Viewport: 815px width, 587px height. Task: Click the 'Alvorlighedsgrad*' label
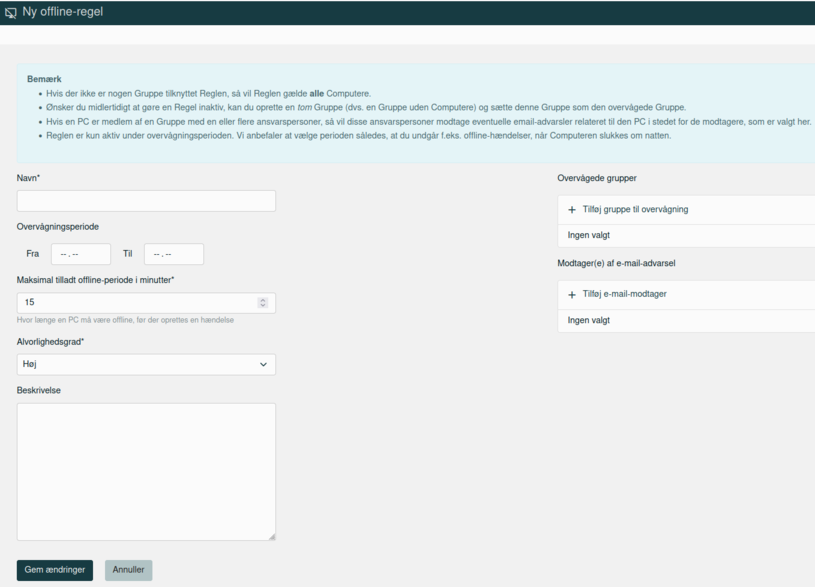click(x=50, y=342)
